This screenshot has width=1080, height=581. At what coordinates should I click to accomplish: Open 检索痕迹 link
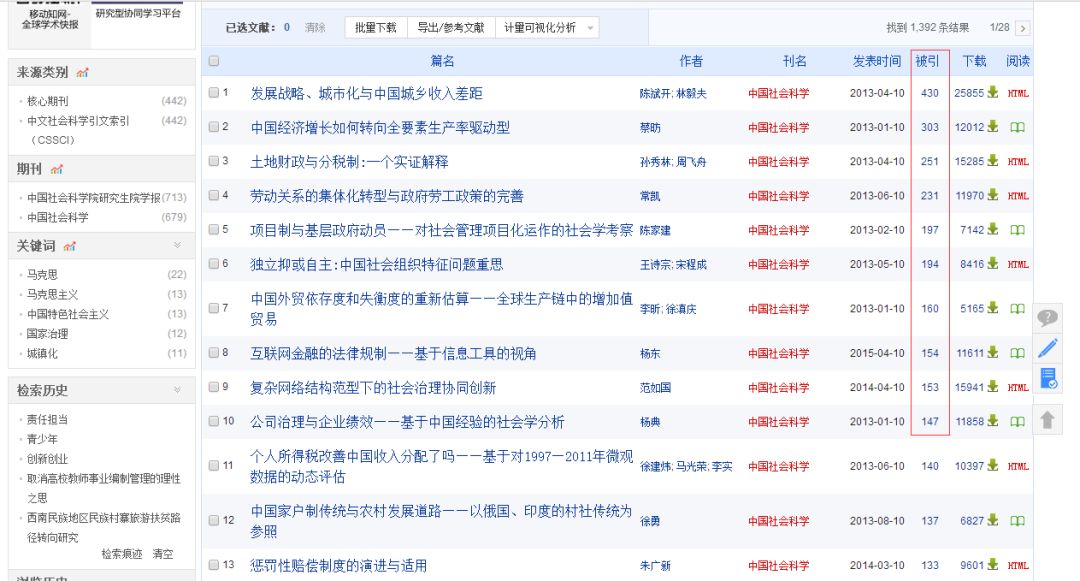(x=122, y=553)
